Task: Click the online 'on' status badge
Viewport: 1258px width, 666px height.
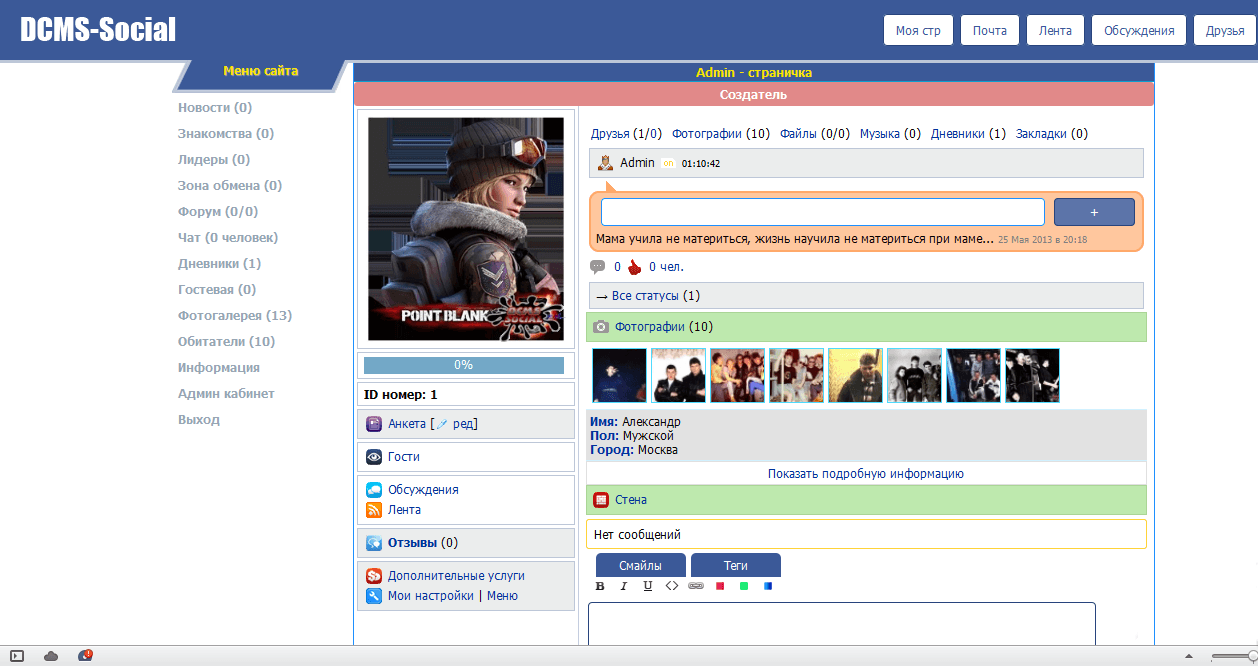Action: [x=668, y=163]
